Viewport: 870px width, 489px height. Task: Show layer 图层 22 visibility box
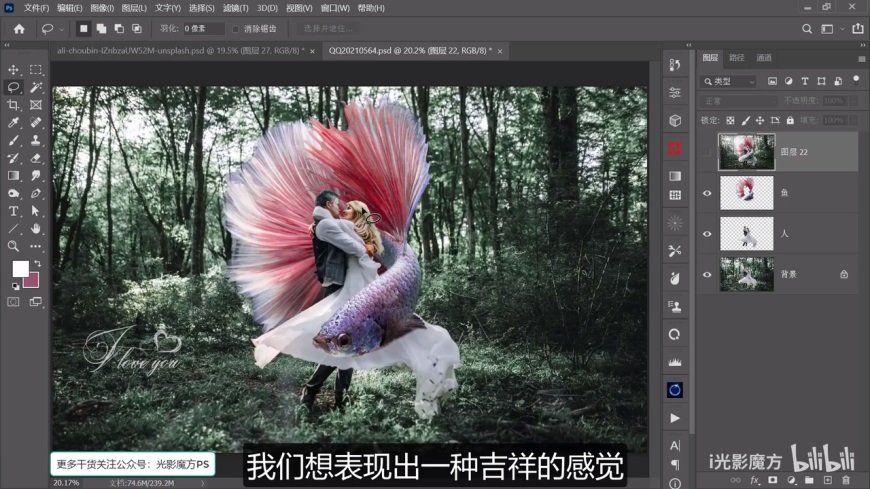(707, 152)
